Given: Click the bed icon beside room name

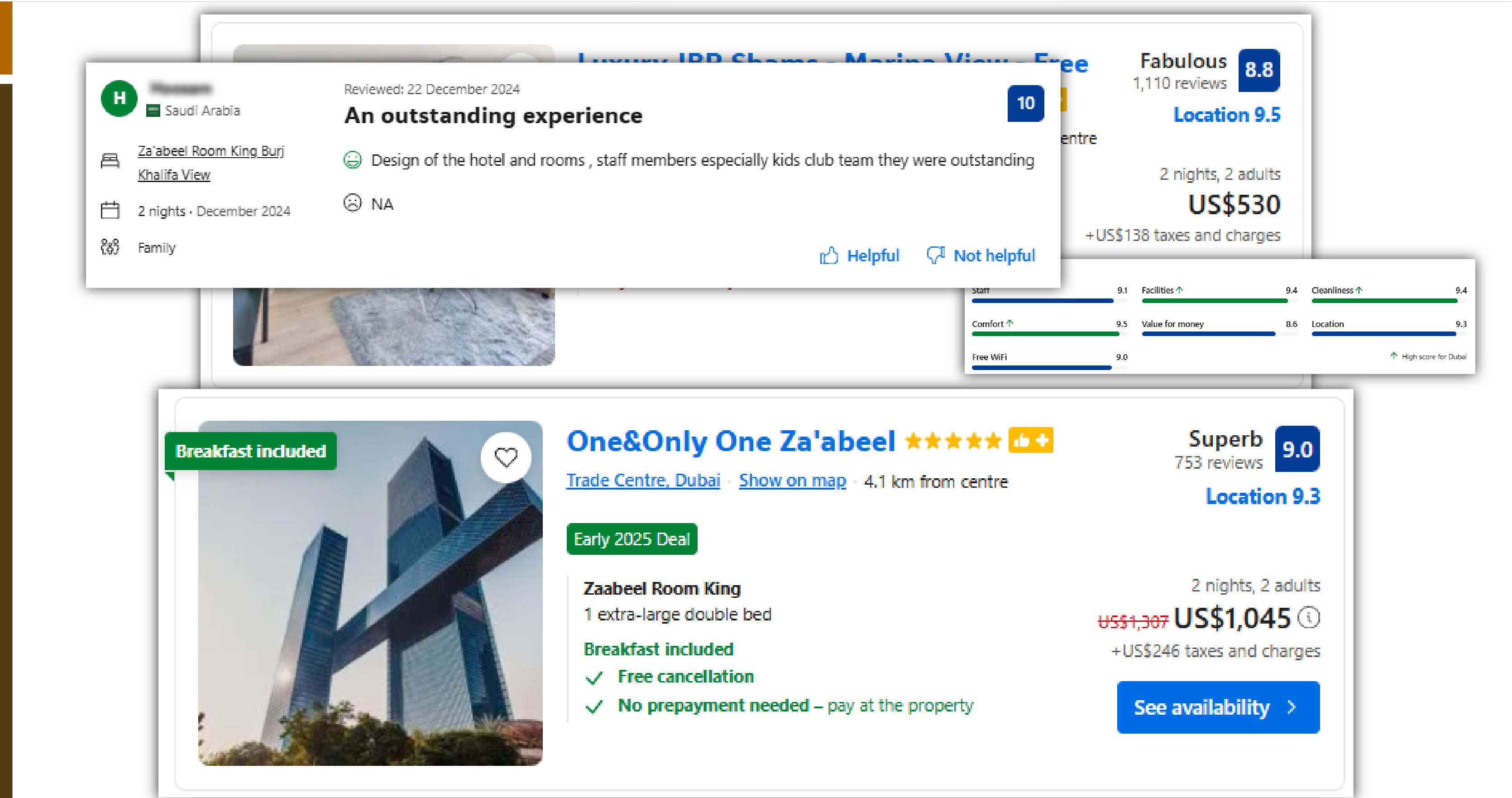Looking at the screenshot, I should click(x=110, y=160).
